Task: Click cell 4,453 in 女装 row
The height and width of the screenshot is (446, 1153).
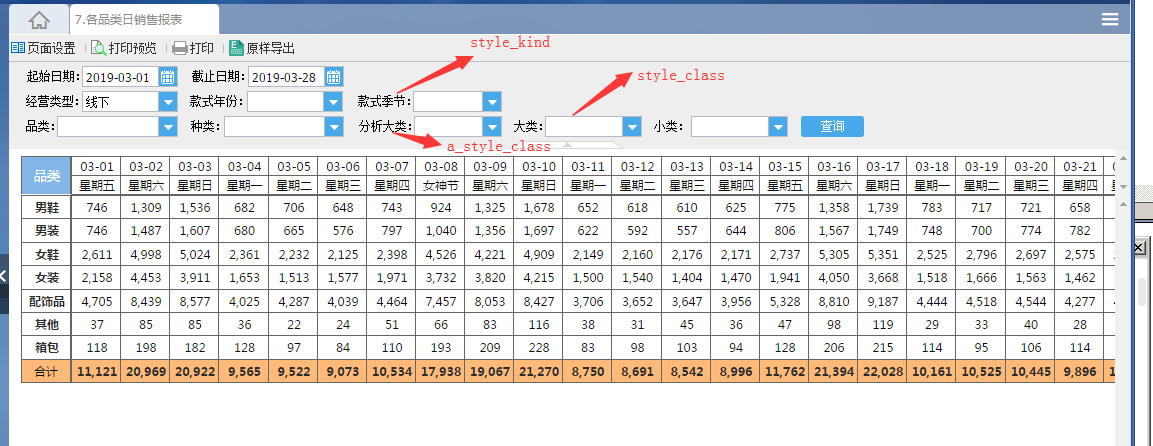Action: coord(145,278)
